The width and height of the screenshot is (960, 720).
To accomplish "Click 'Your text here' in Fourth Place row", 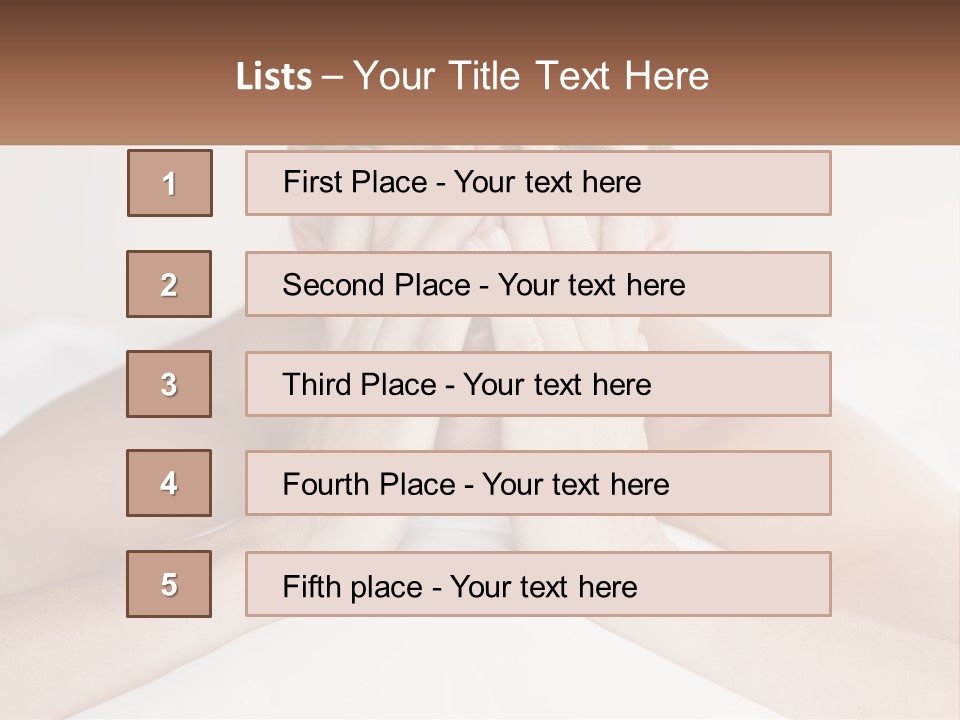I will 575,485.
